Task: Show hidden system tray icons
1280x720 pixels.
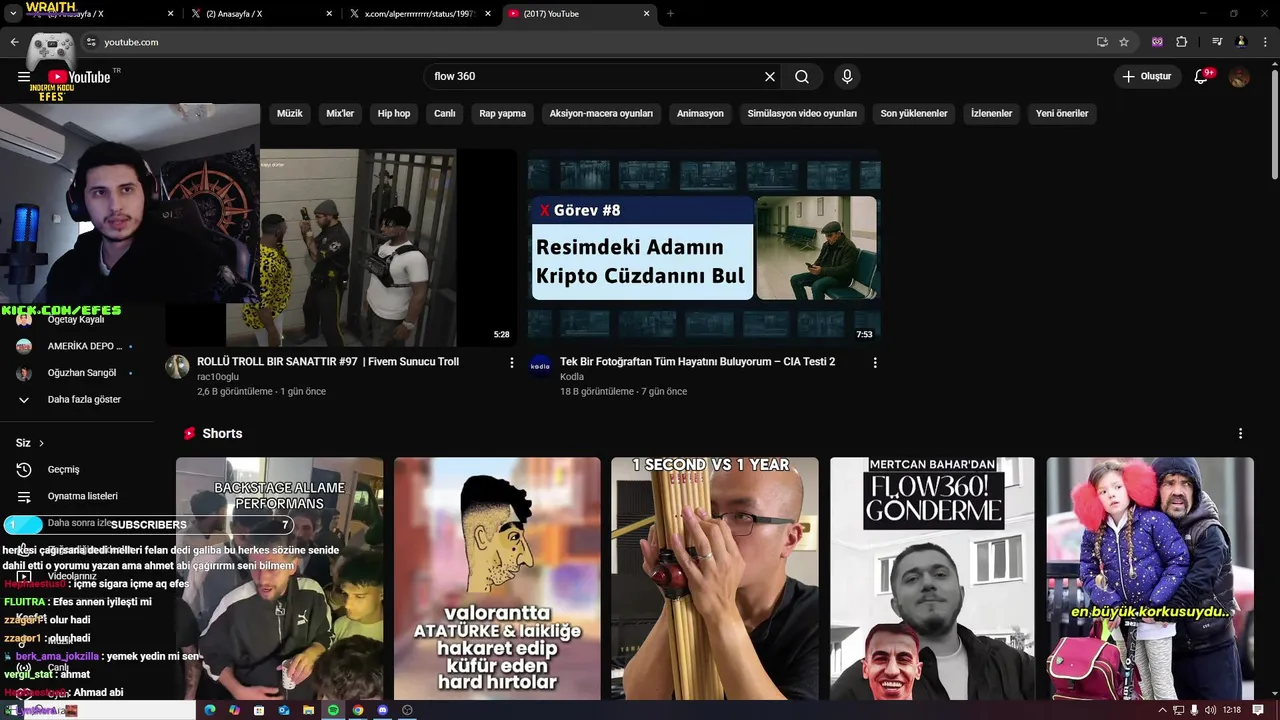Action: 1162,710
